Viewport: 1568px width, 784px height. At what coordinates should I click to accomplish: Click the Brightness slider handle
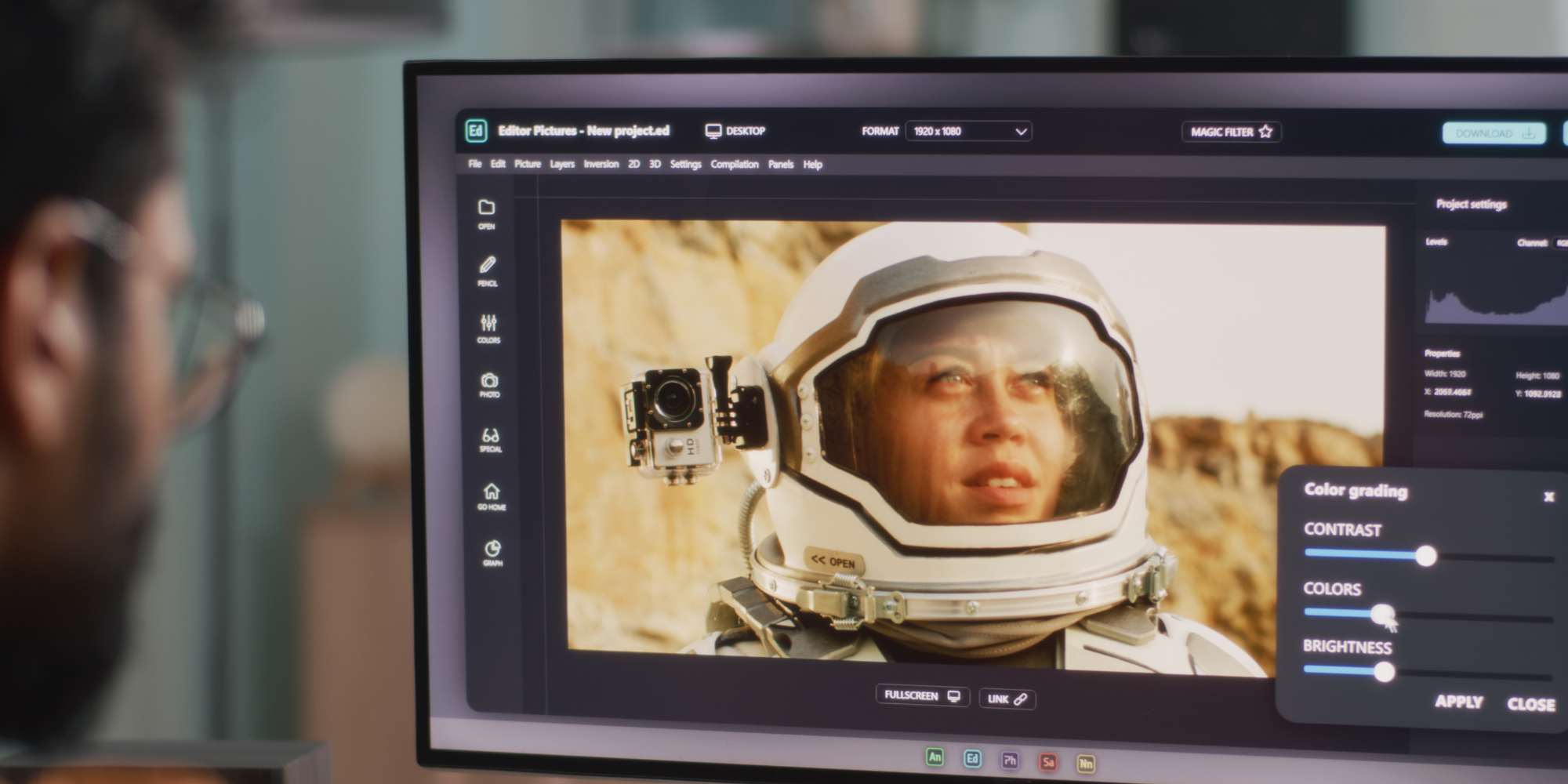point(1385,672)
